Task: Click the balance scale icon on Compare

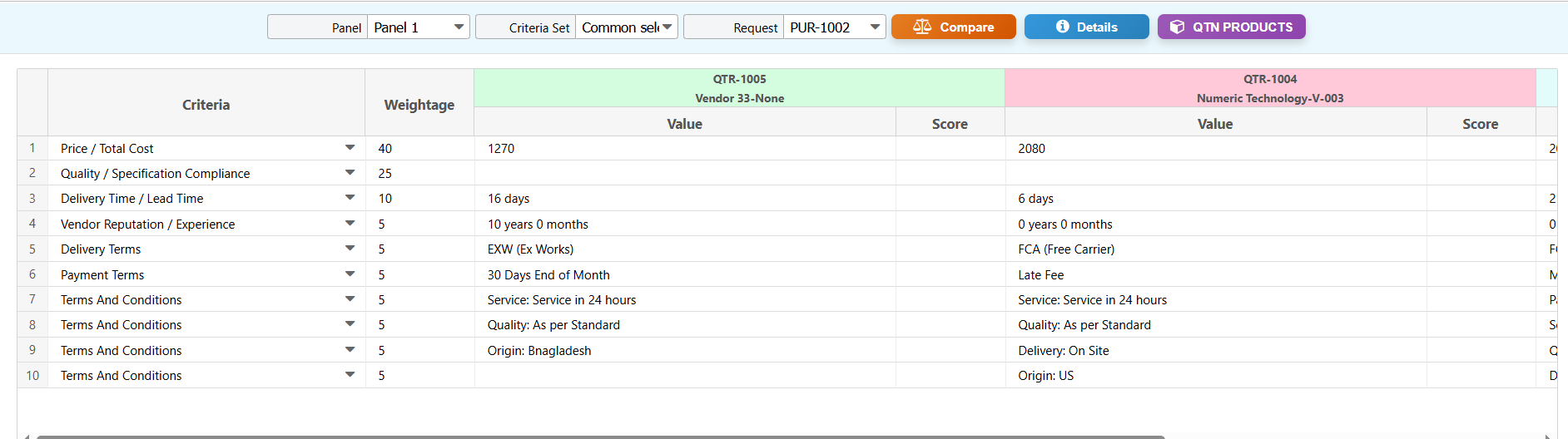Action: click(921, 27)
